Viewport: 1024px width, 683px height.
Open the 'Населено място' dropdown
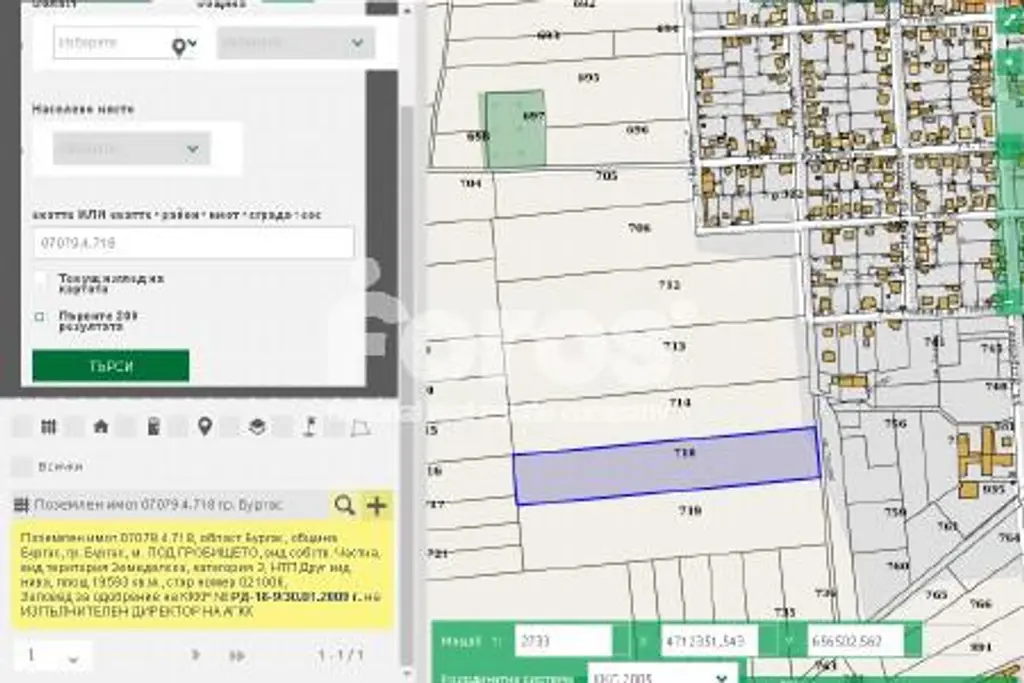pos(132,149)
